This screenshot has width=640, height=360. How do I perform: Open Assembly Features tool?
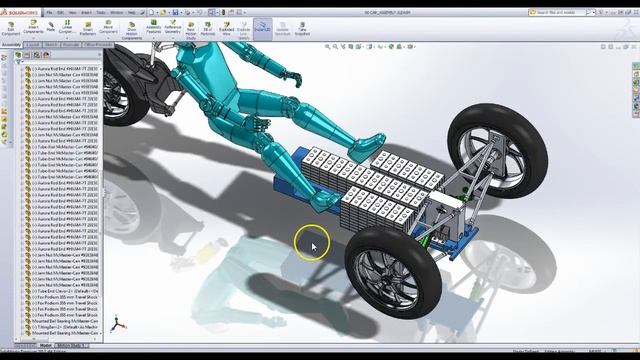pyautogui.click(x=153, y=27)
